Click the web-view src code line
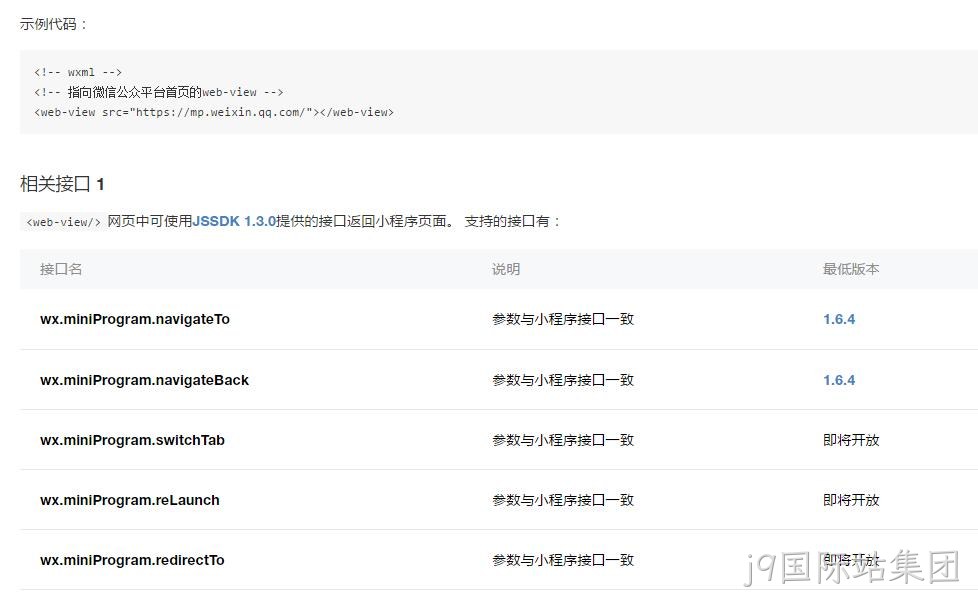Image resolution: width=978 pixels, height=598 pixels. tap(214, 112)
